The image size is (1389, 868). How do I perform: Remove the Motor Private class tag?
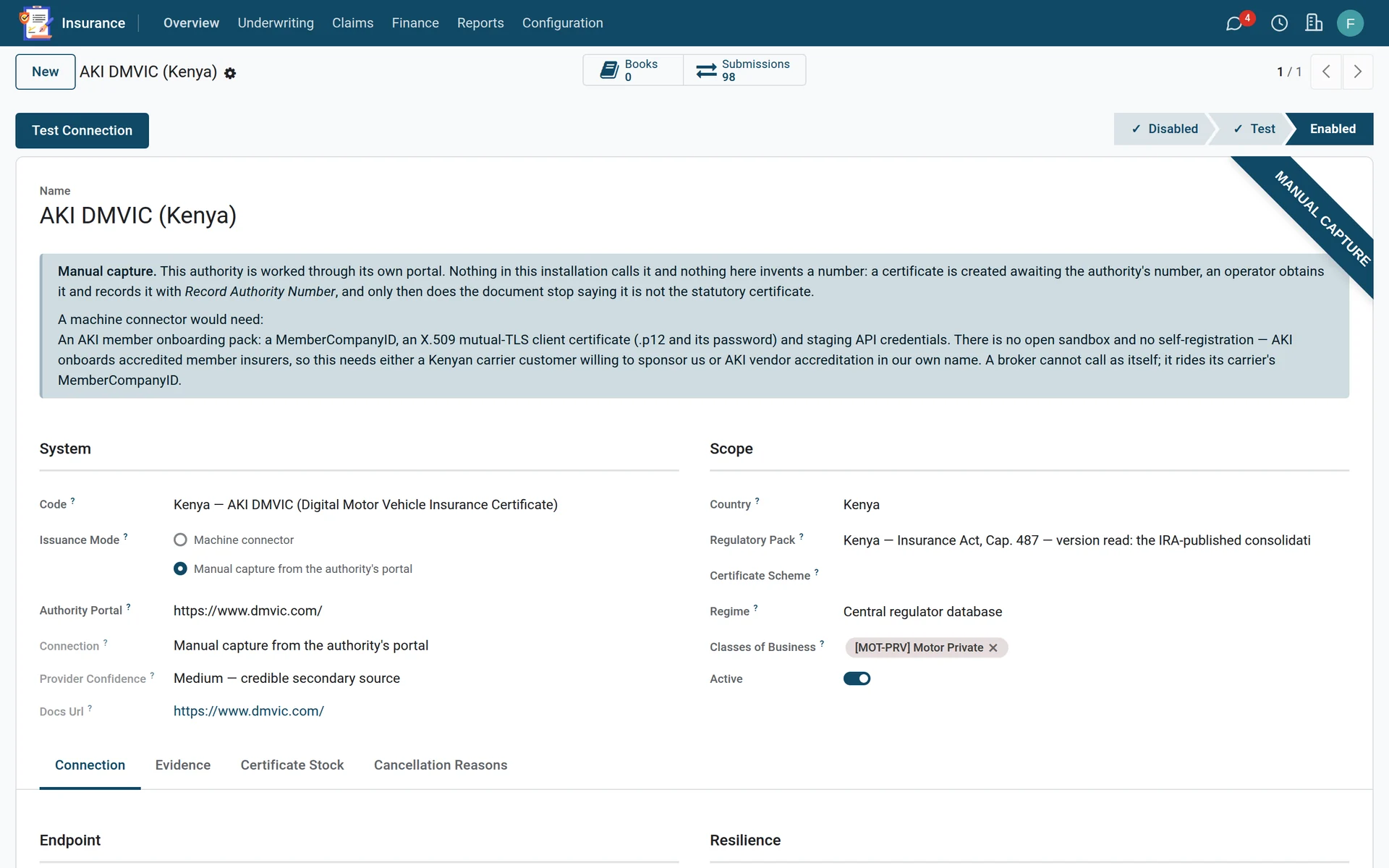click(993, 647)
